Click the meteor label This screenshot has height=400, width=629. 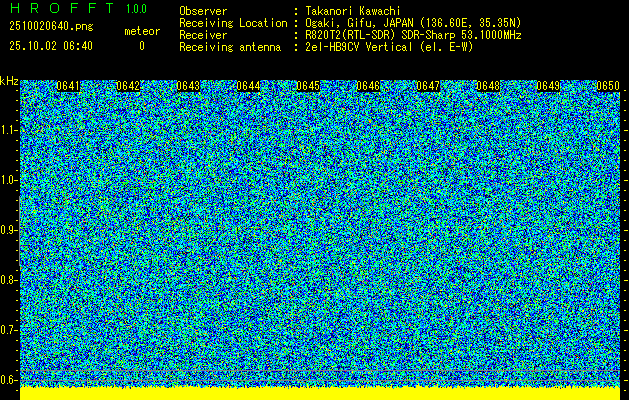pos(142,31)
